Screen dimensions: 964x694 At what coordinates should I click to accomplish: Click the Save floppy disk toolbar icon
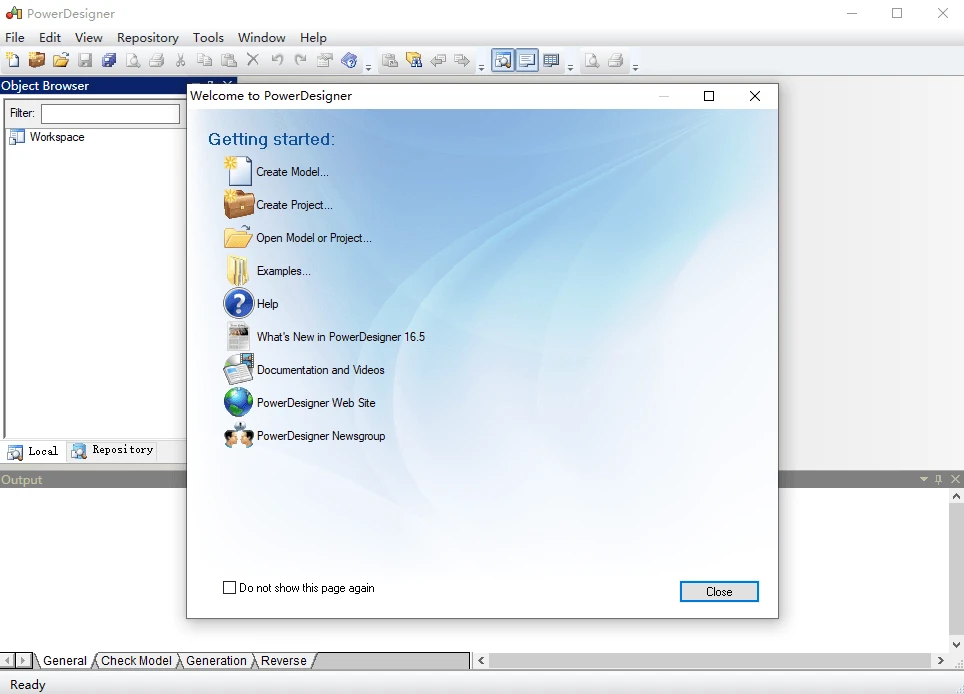tap(85, 60)
